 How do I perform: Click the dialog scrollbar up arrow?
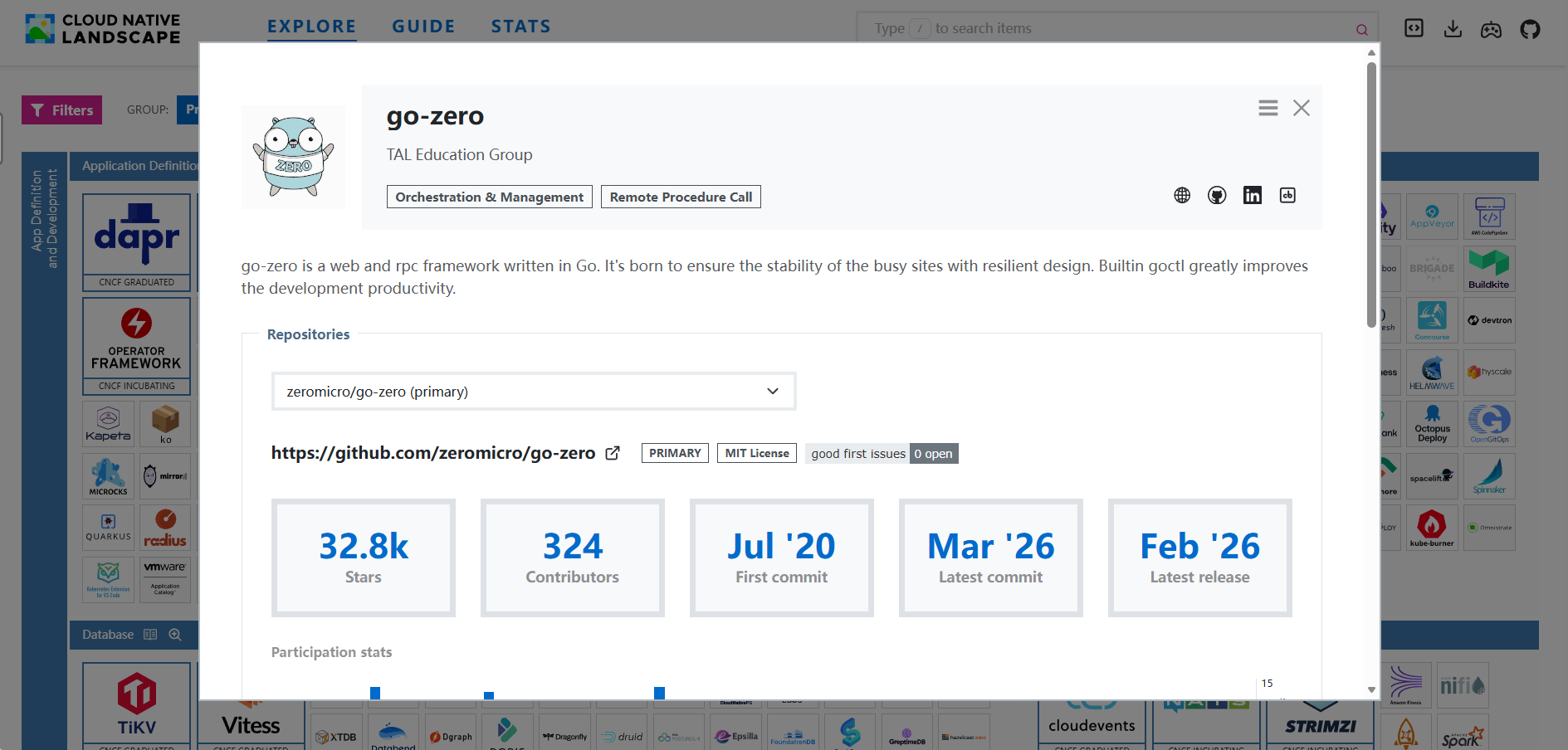click(1371, 52)
